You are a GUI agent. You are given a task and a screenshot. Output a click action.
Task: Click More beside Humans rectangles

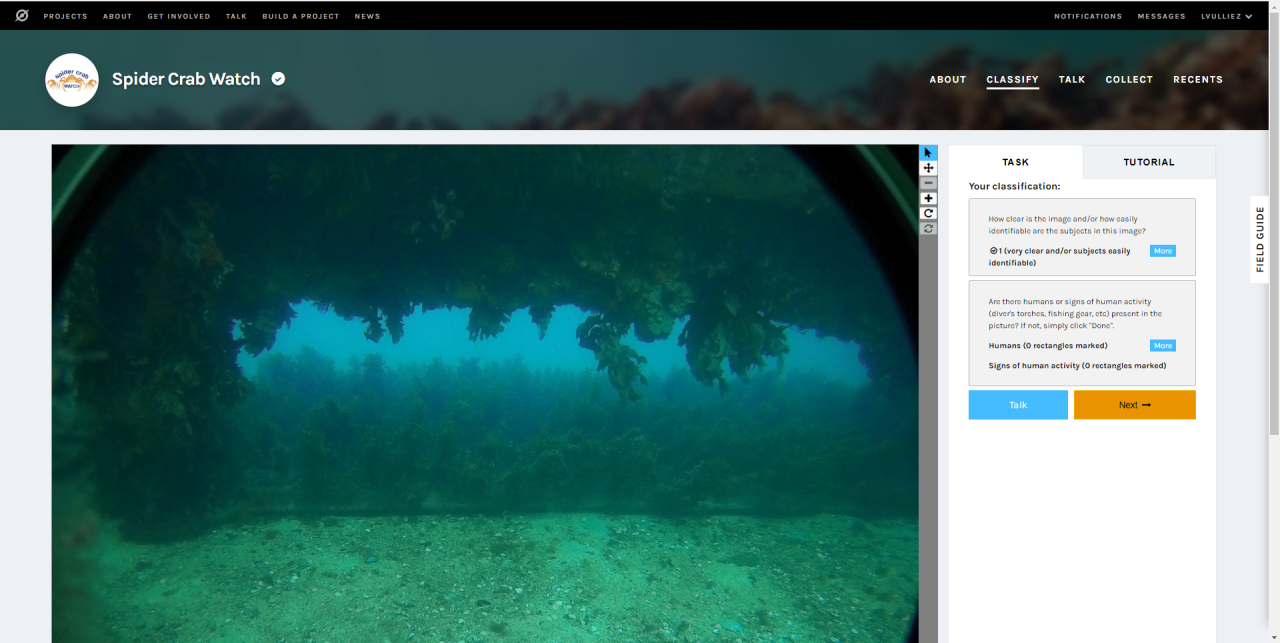tap(1163, 346)
